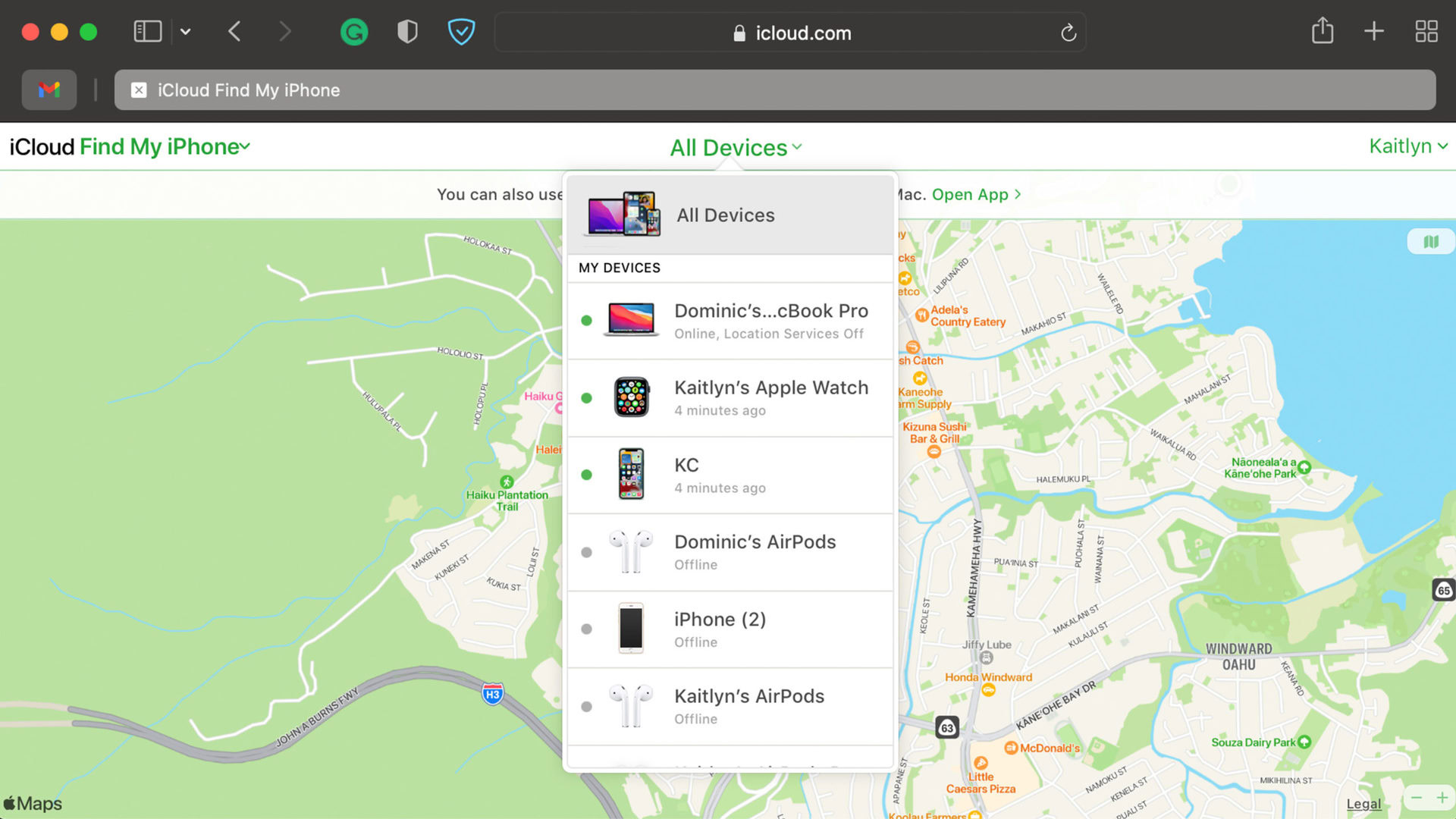This screenshot has width=1456, height=819.
Task: Click the blue checkmark shield extension
Action: click(x=461, y=32)
